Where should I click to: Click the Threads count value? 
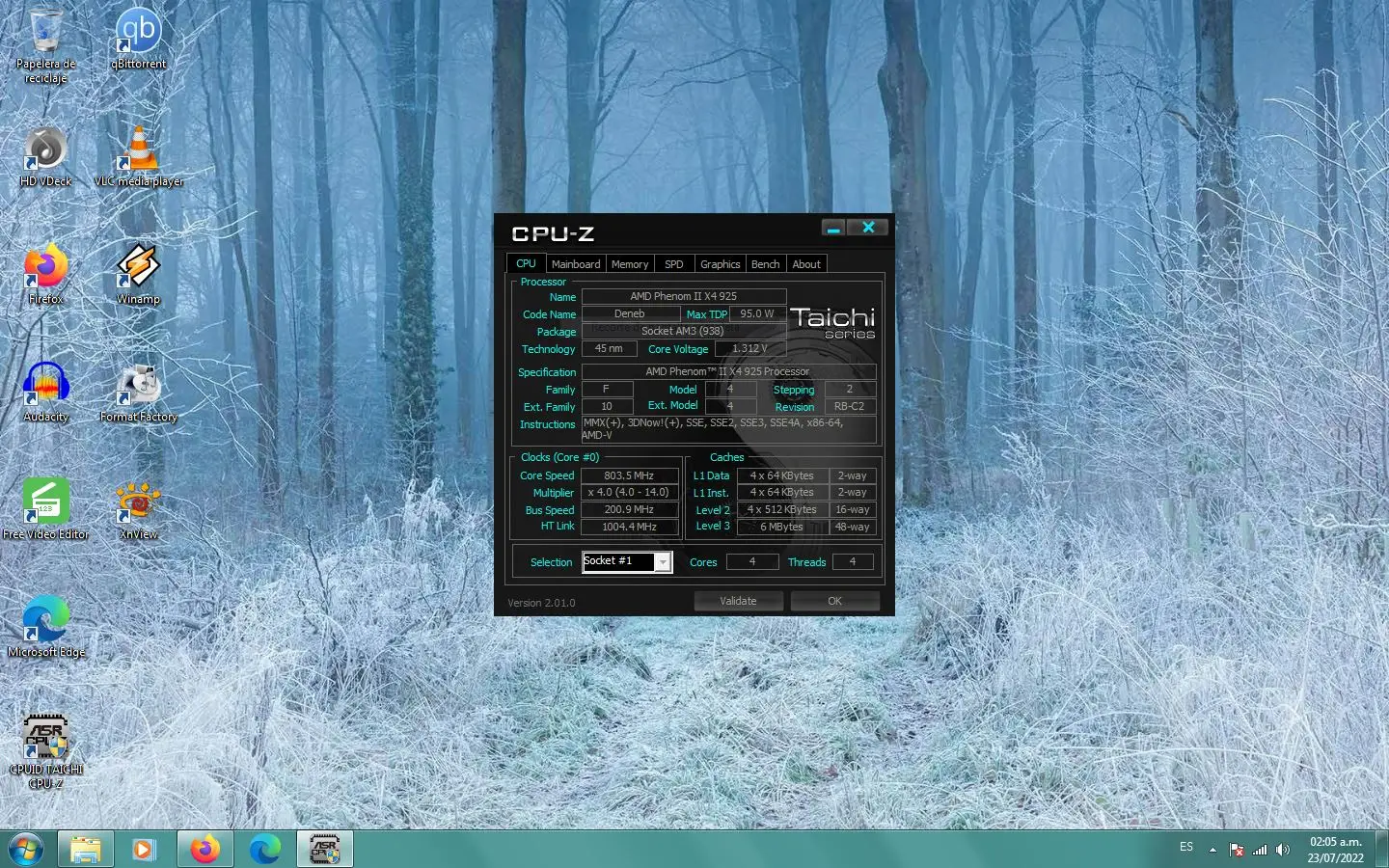coord(853,561)
